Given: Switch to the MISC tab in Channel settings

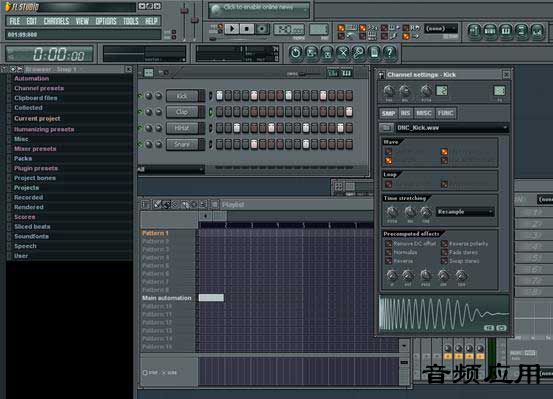Looking at the screenshot, I should (x=424, y=113).
